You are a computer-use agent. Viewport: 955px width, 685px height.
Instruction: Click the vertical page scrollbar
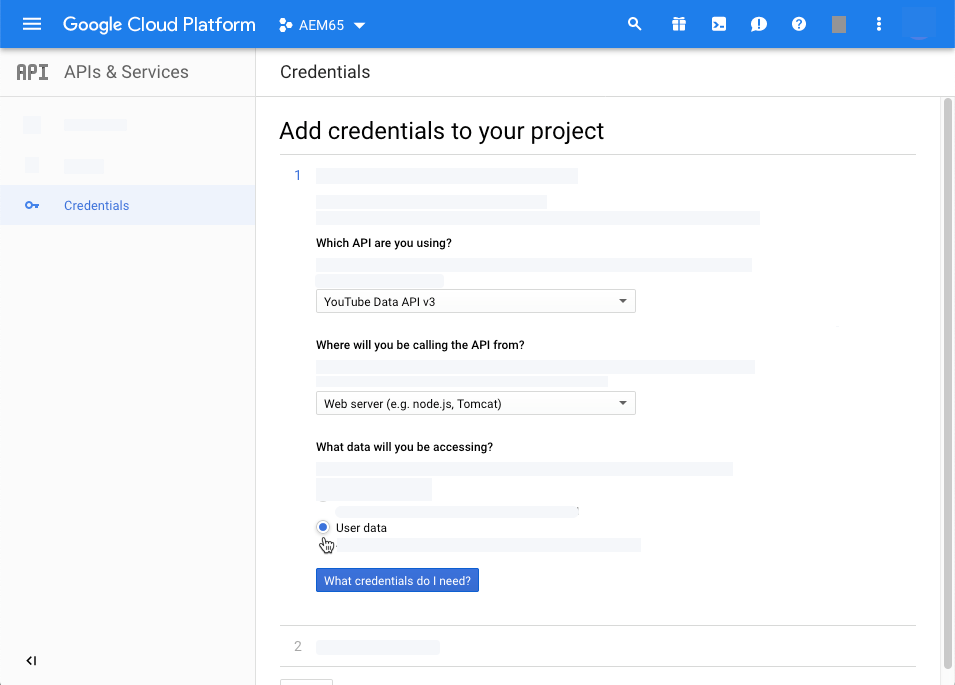click(x=947, y=380)
